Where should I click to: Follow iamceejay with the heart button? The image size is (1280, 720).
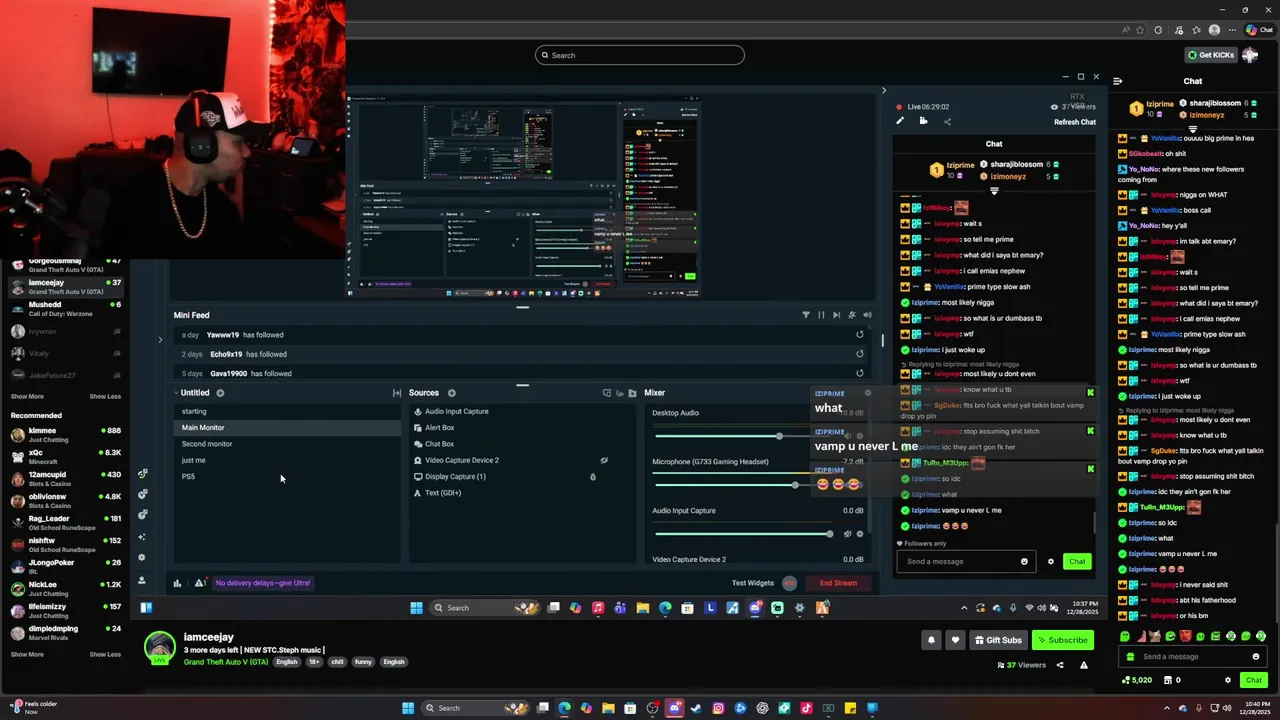pos(955,640)
